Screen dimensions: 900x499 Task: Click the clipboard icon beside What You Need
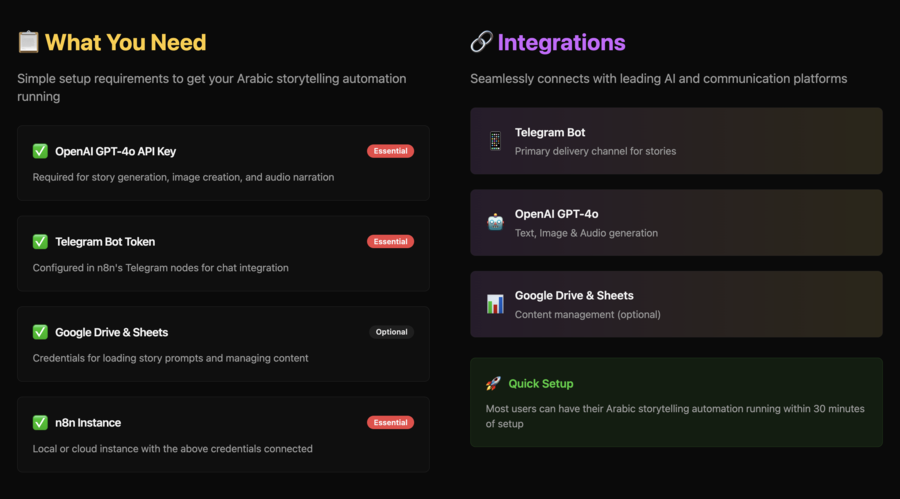click(x=28, y=42)
